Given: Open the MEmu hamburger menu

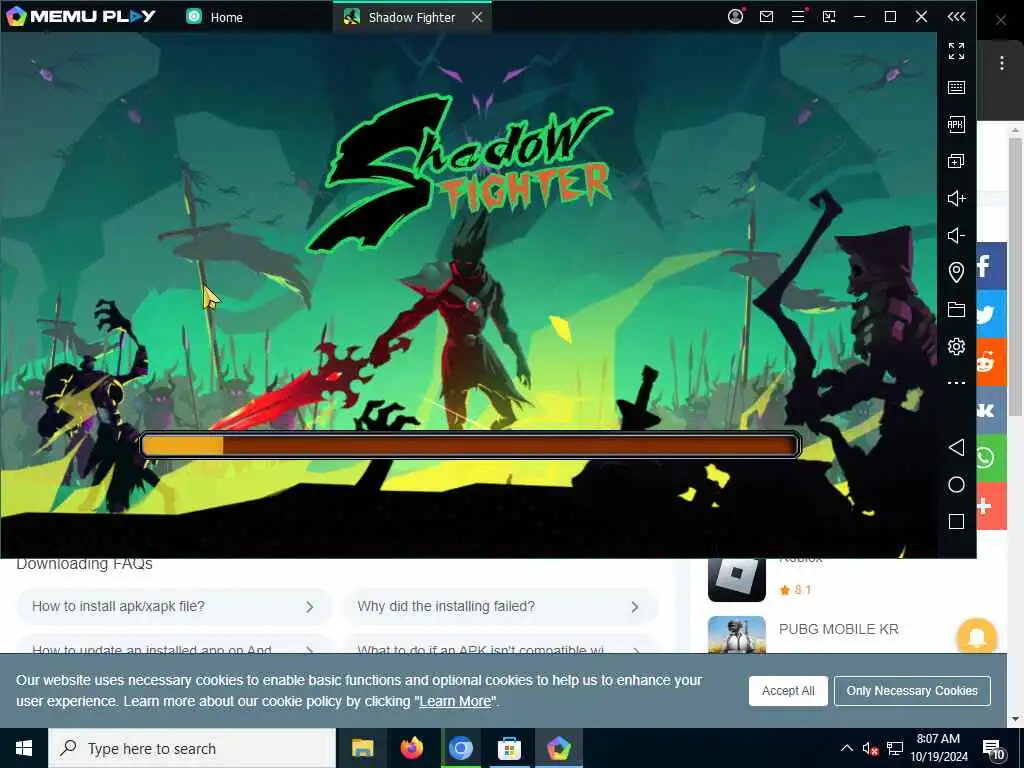Looking at the screenshot, I should (798, 16).
